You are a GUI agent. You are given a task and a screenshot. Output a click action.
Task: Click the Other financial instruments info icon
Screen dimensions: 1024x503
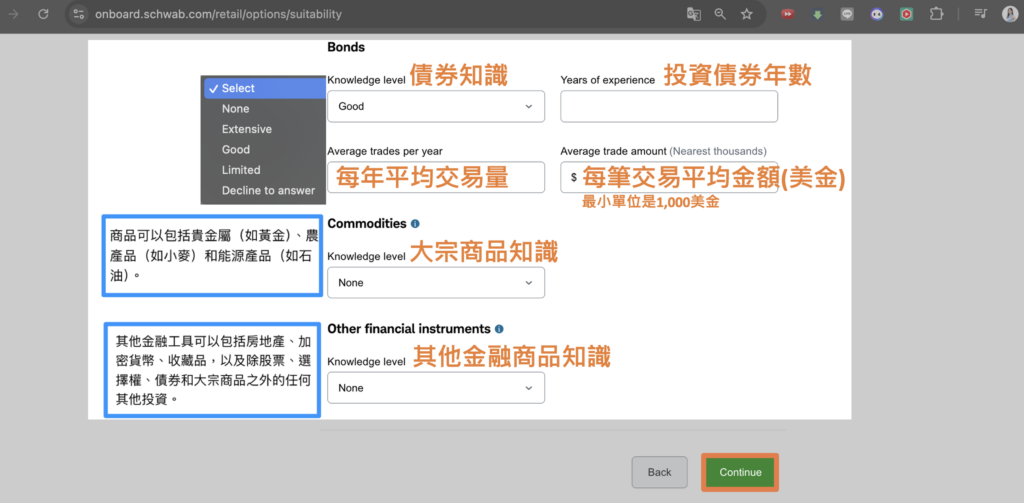(499, 329)
